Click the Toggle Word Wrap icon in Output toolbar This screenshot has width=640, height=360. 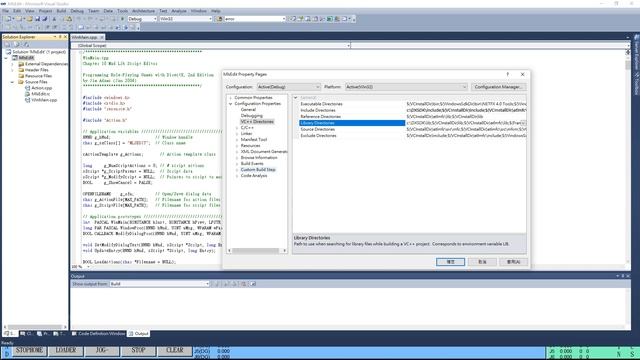click(253, 284)
